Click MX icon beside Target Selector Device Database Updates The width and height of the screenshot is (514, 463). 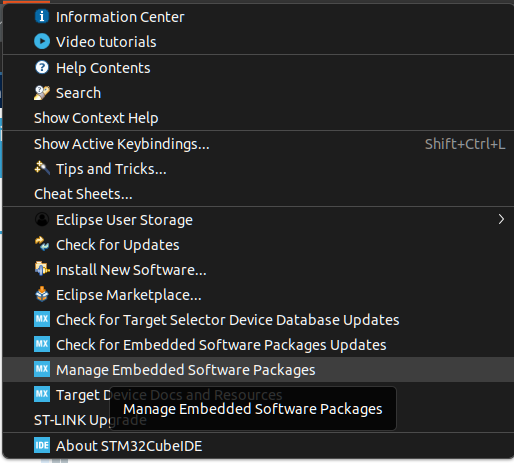coord(42,319)
